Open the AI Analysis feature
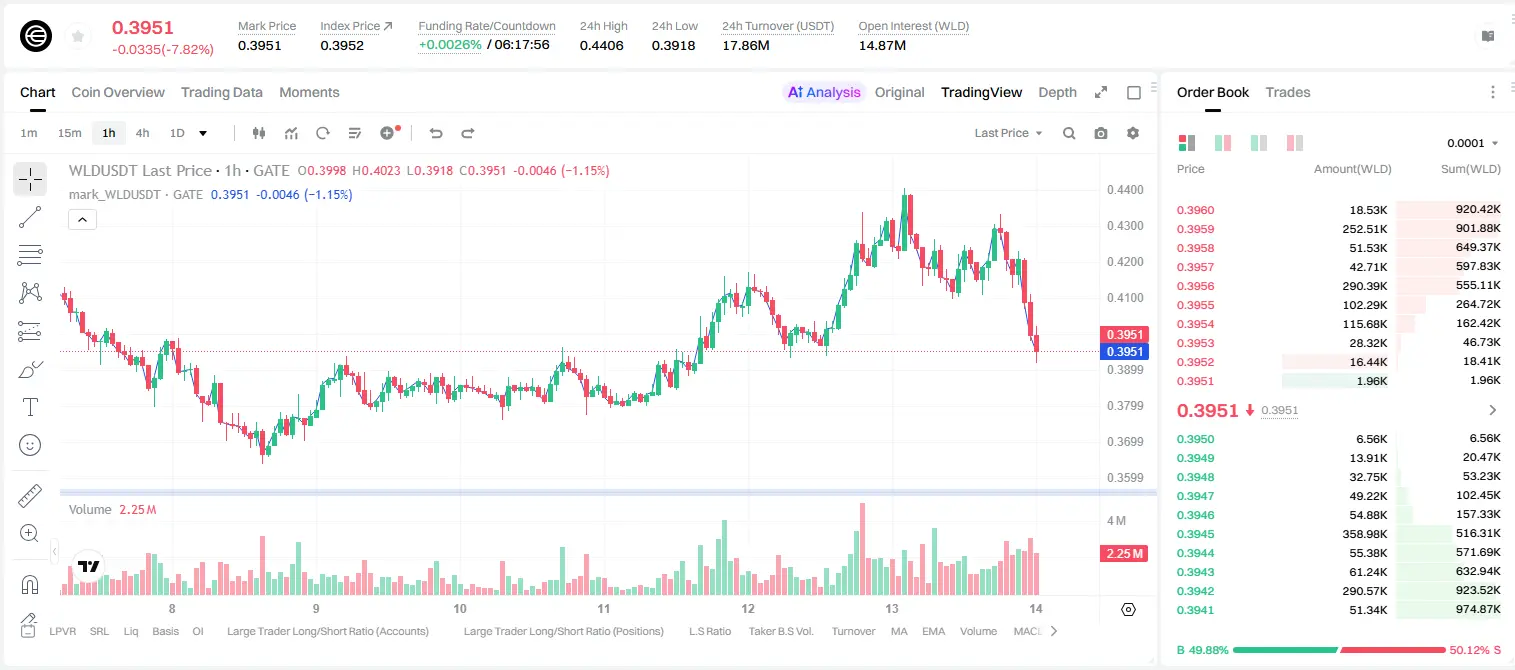1515x670 pixels. 823,92
